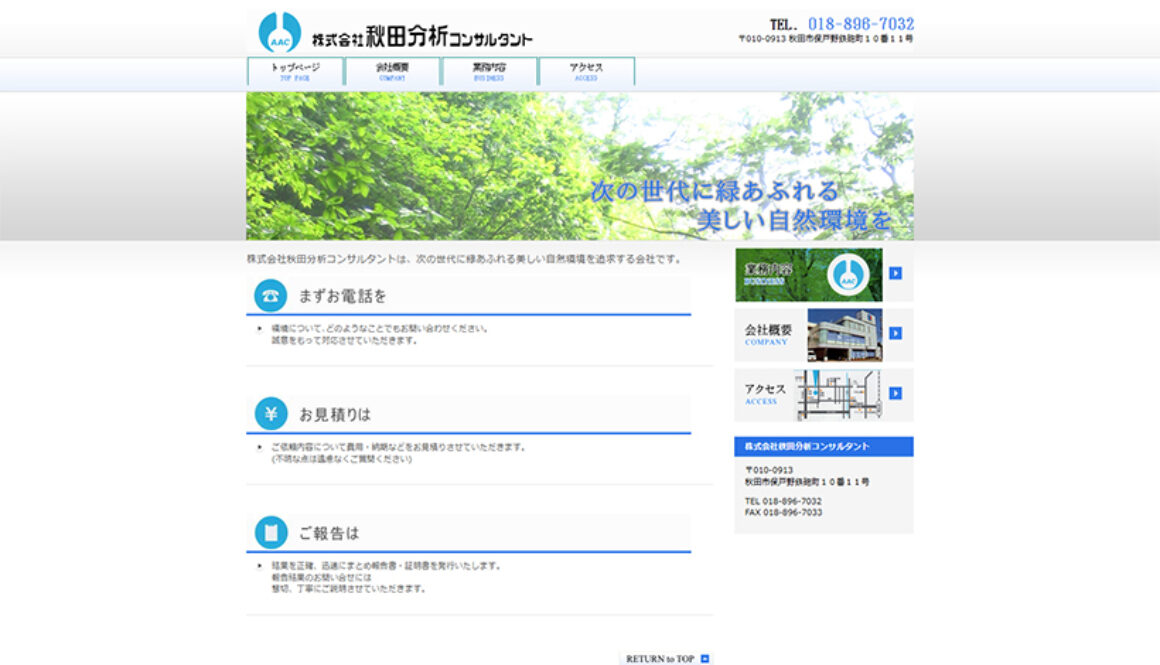Screen dimensions: 1160x665
Task: Click the document icon beside ご報告は
Action: (271, 533)
